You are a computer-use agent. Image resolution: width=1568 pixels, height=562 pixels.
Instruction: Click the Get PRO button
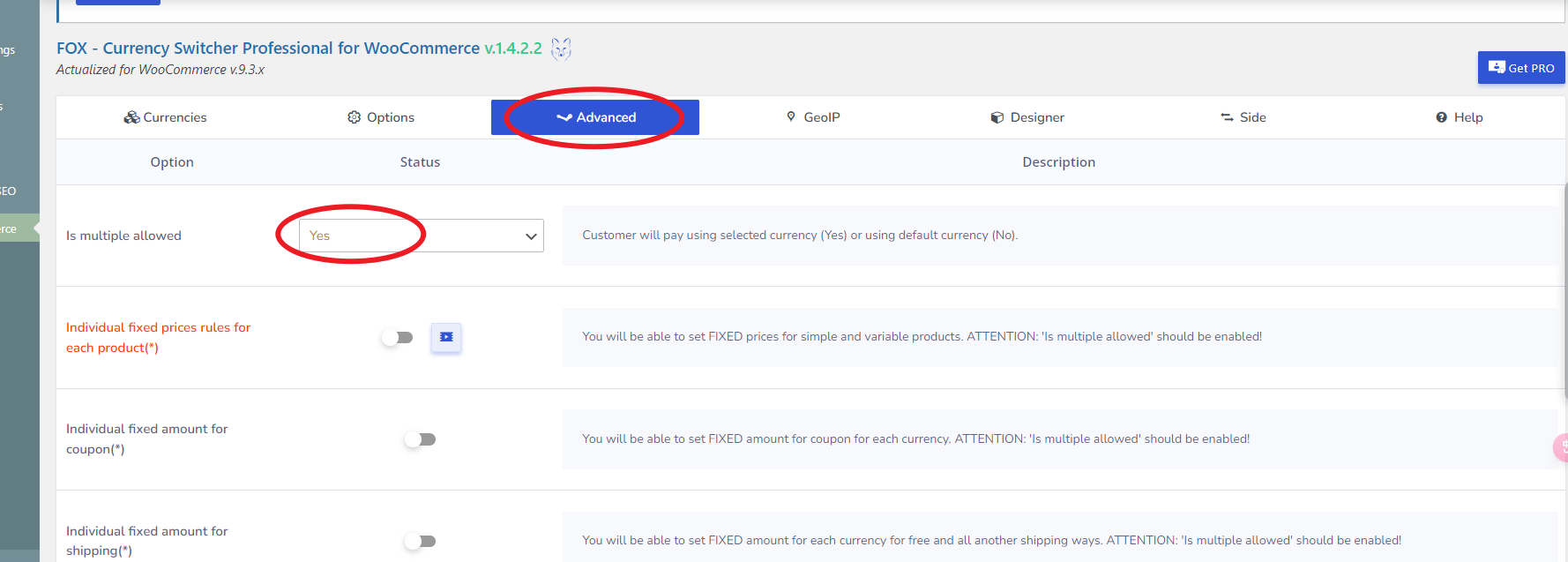[x=1521, y=68]
